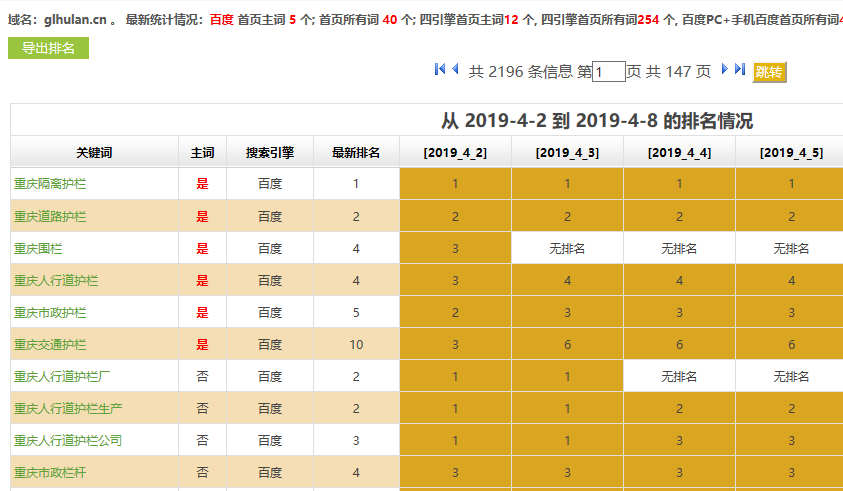
Task: Click the 重庆市政护栏 keyword link
Action: 50,312
